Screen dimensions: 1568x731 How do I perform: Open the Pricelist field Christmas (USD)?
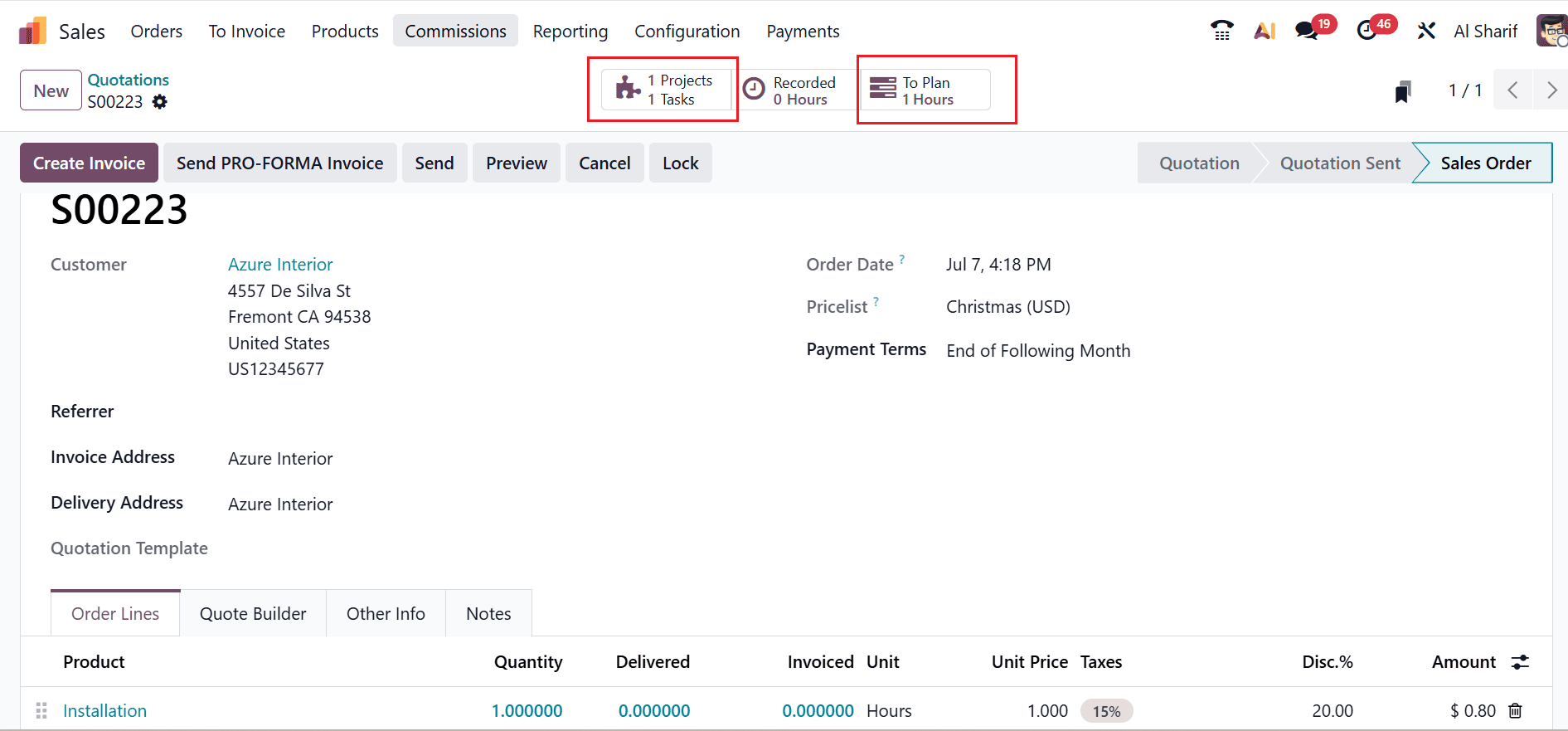[1008, 306]
